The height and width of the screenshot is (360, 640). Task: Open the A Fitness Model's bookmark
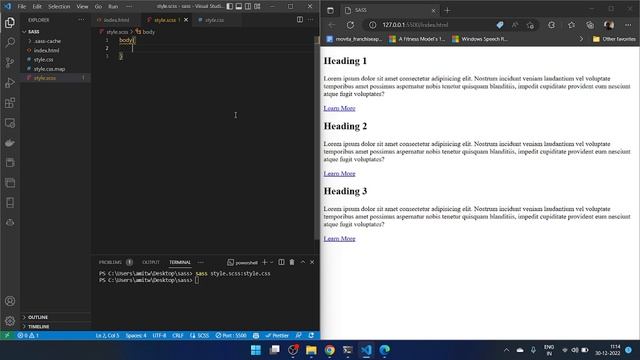417,39
